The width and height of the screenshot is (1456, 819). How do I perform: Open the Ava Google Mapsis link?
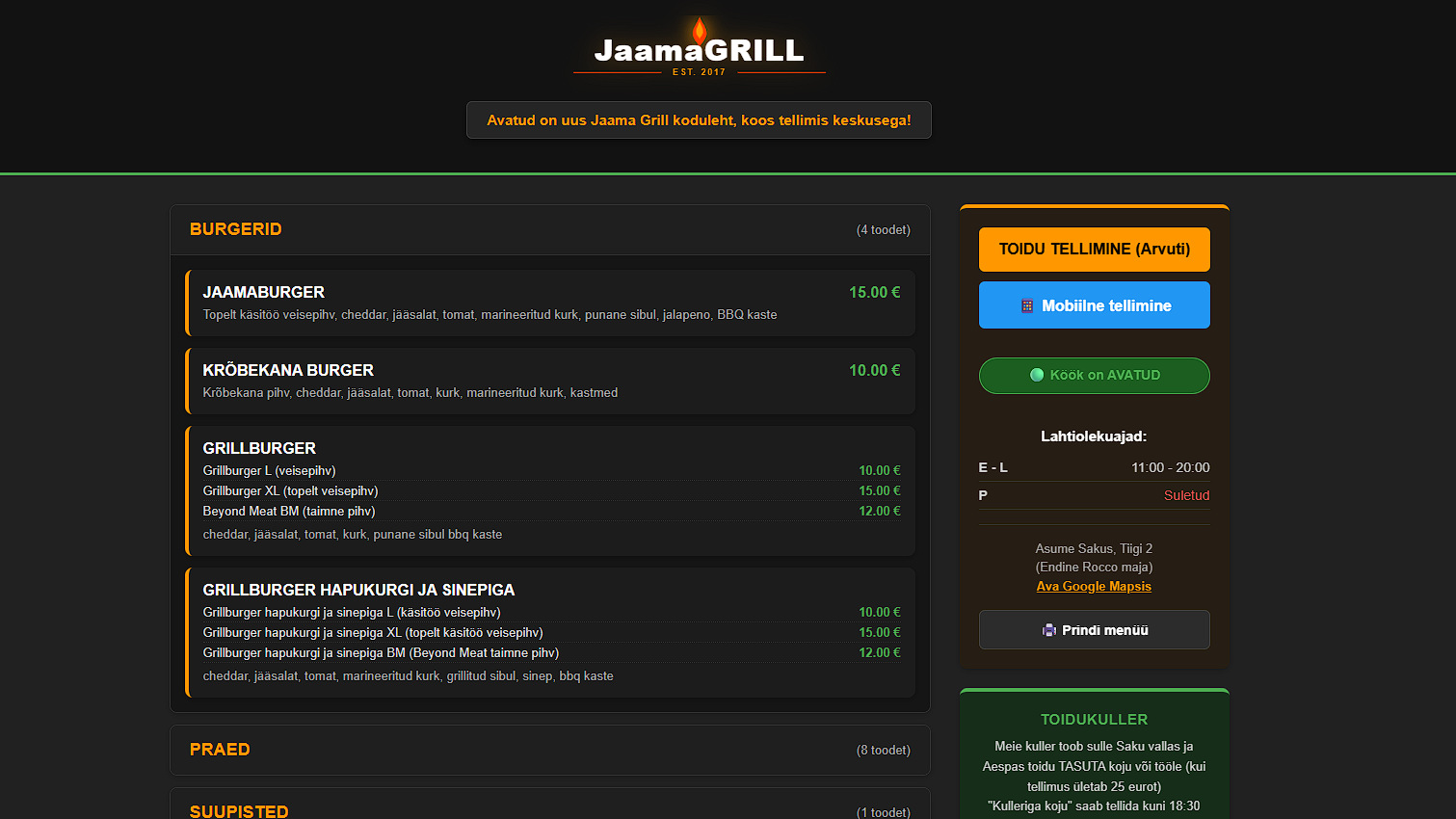[x=1094, y=586]
